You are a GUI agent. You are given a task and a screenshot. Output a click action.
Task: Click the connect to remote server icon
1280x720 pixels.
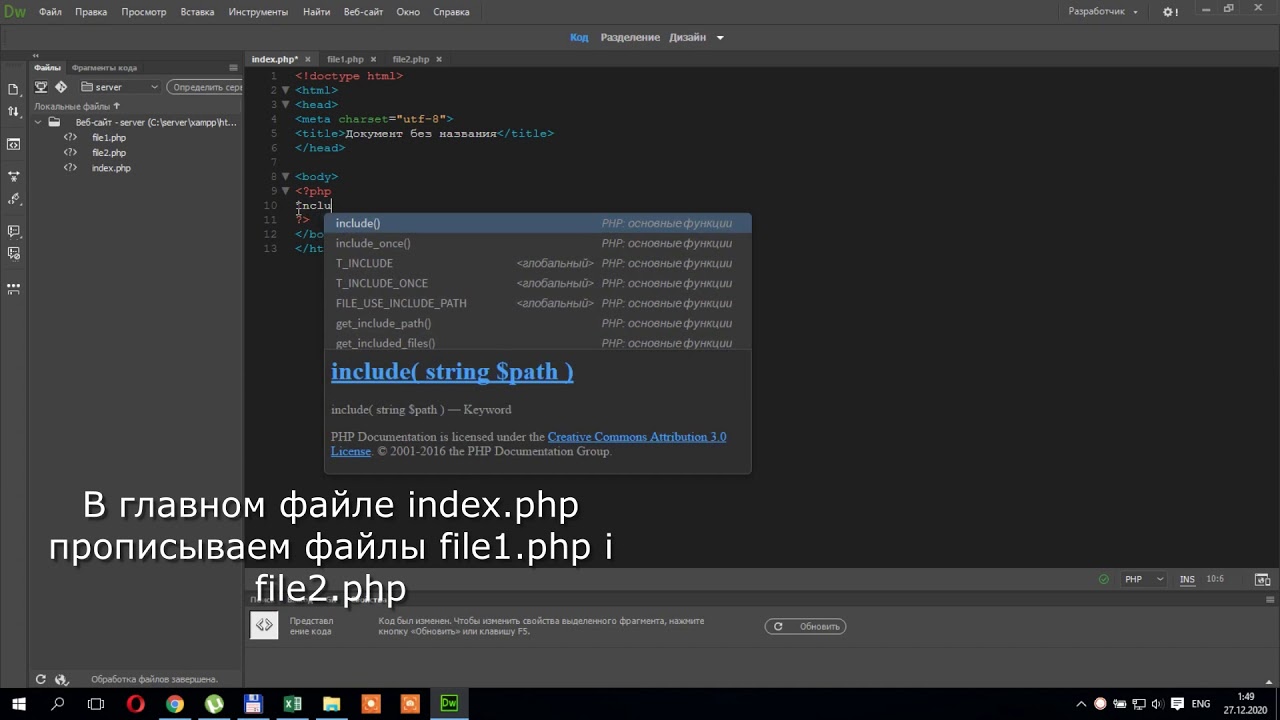click(41, 87)
